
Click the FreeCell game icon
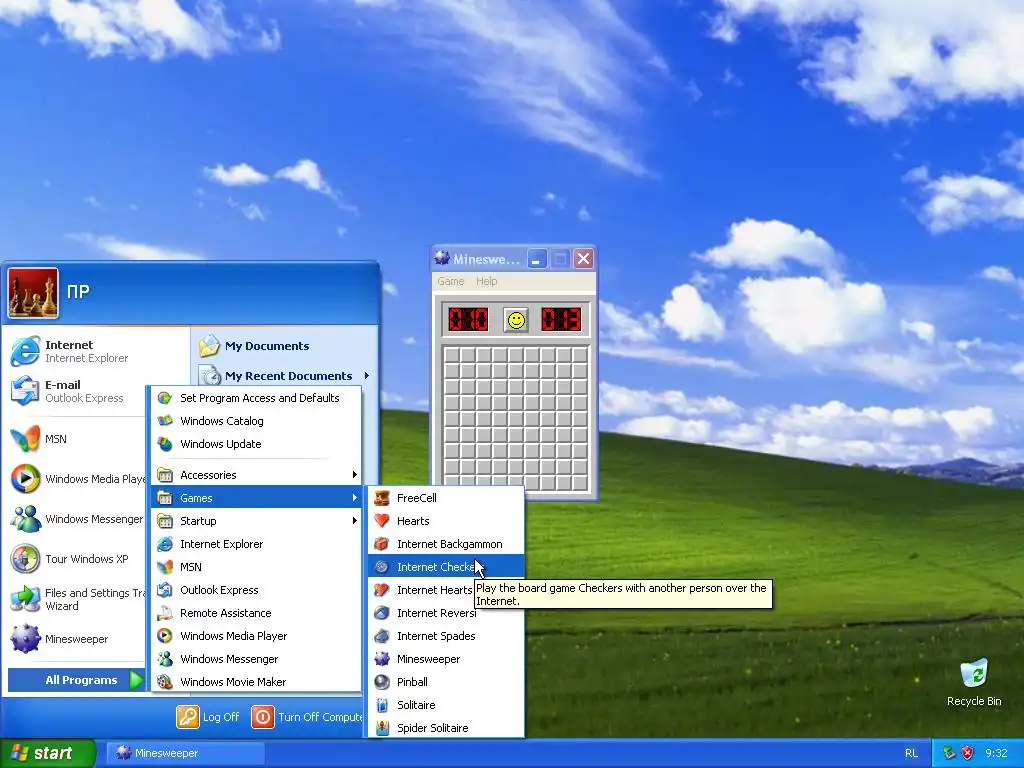pos(382,498)
